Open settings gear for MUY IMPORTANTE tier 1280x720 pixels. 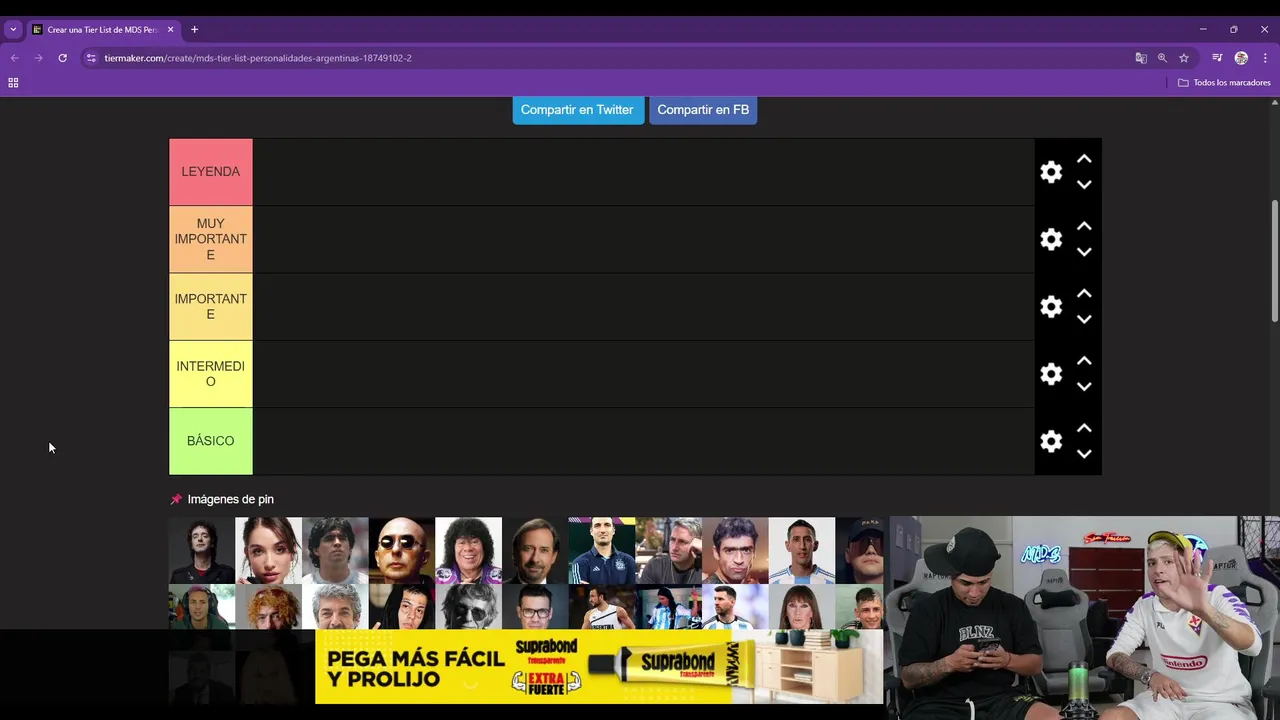[x=1051, y=239]
